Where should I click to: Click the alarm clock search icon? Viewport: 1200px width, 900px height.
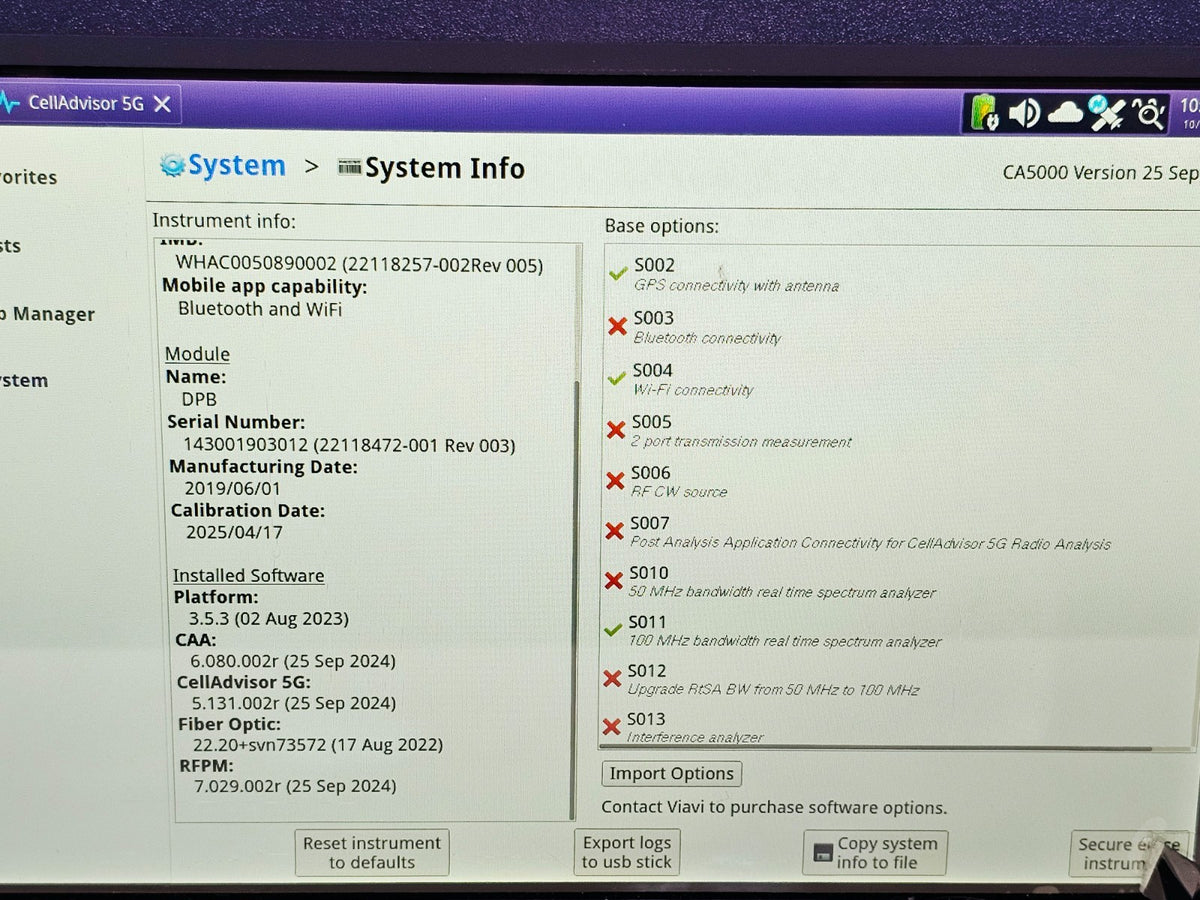tap(1149, 114)
